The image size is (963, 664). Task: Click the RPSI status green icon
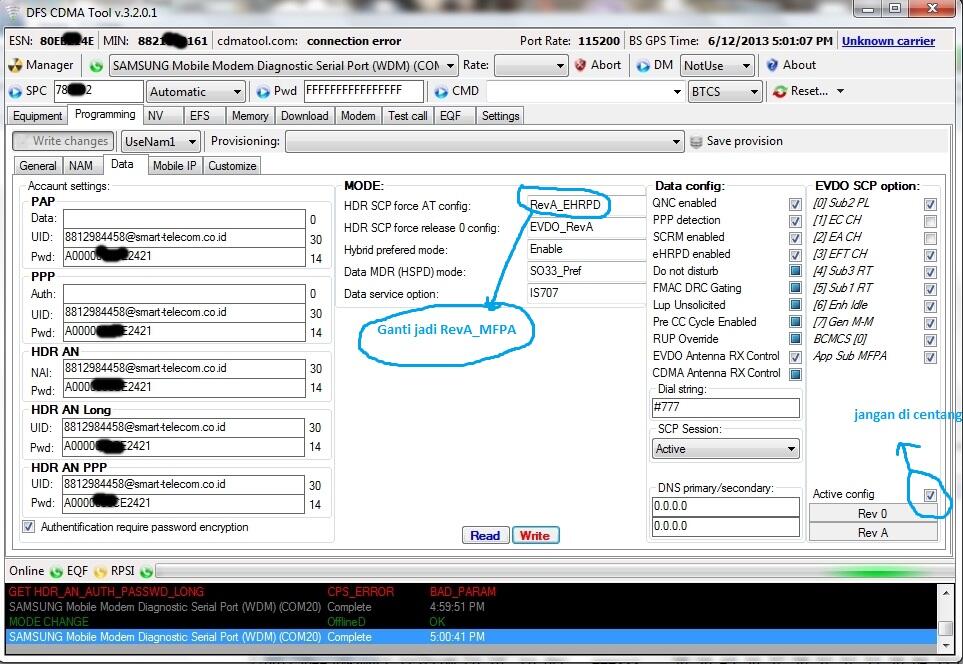[x=146, y=572]
